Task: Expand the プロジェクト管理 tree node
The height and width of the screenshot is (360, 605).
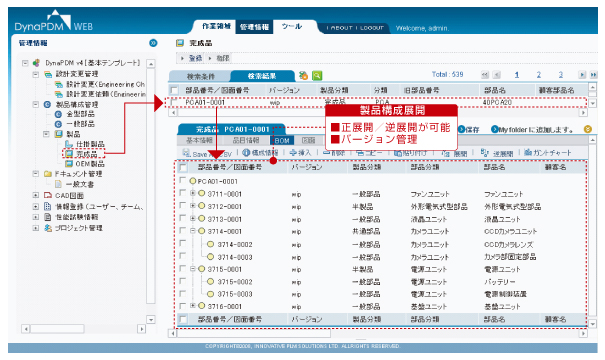Action: [35, 228]
